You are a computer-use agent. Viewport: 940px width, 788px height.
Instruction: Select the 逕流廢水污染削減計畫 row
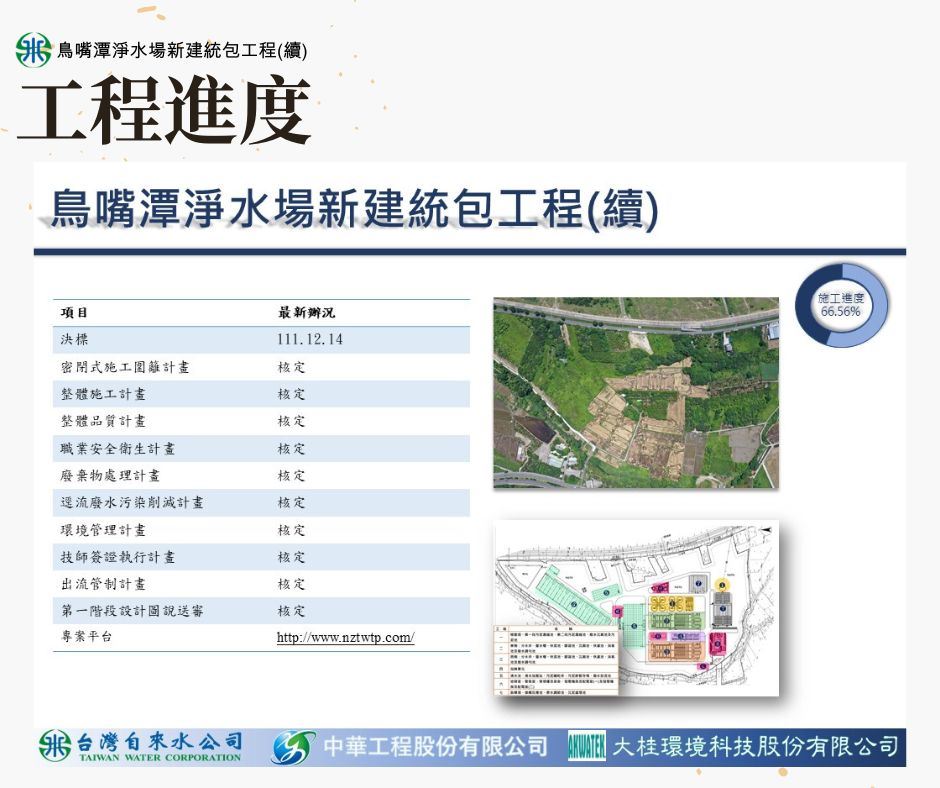(260, 503)
